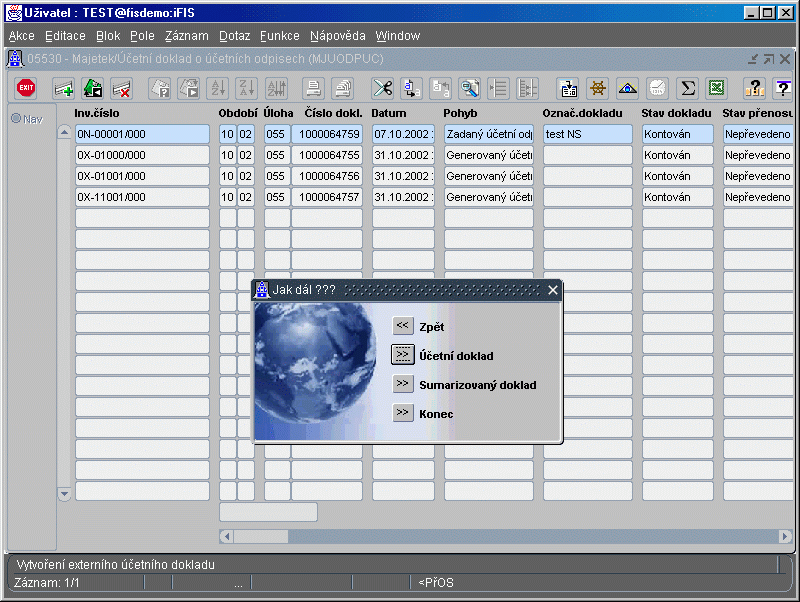Choose the Sumarizovaný doklad option button
800x602 pixels.
coord(403,384)
